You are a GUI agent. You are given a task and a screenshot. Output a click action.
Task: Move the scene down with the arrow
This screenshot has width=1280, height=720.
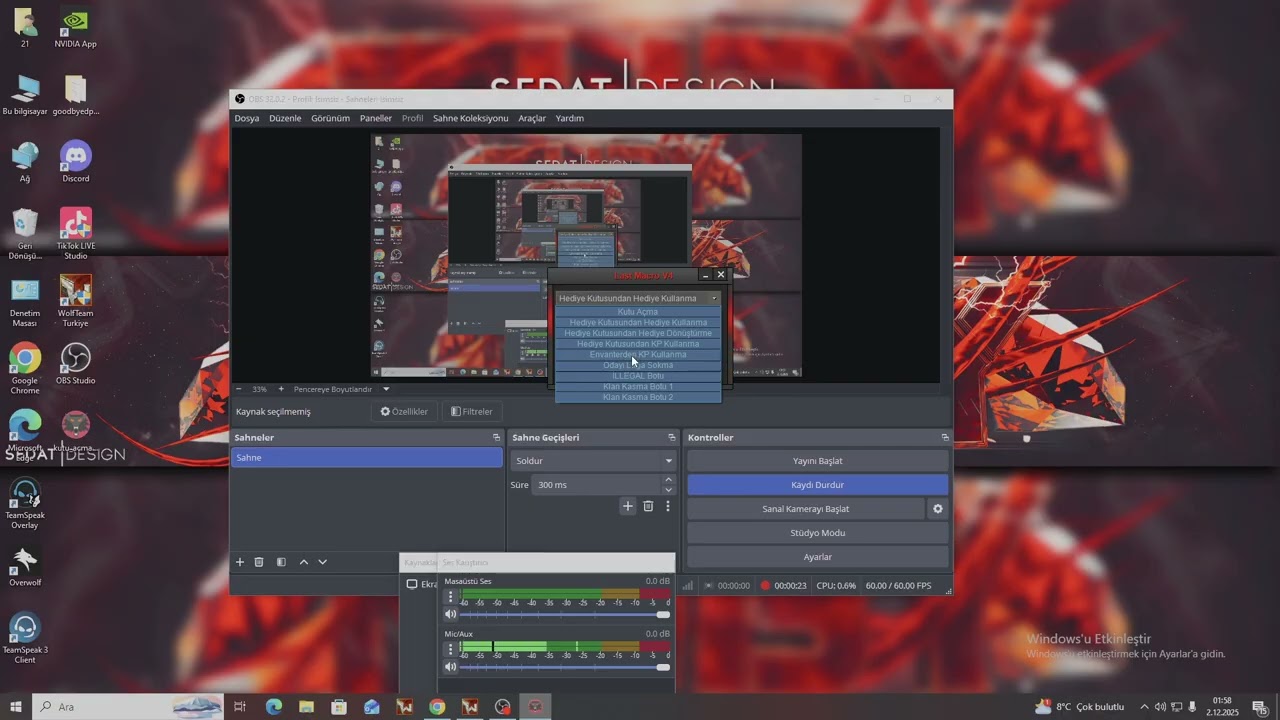(x=322, y=562)
